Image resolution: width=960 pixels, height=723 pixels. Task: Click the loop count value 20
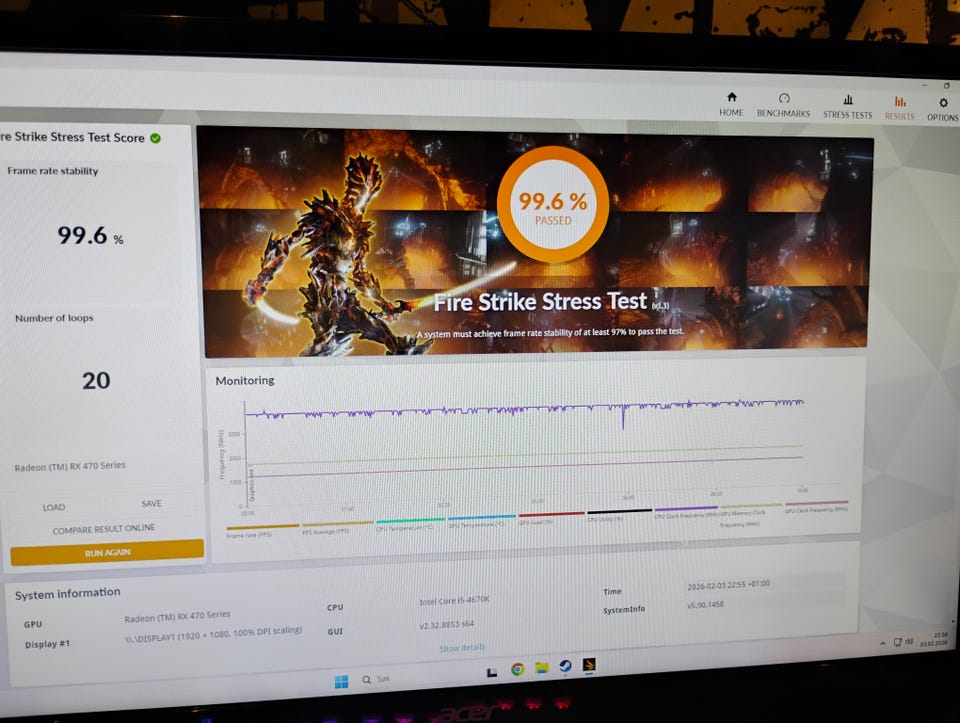96,381
